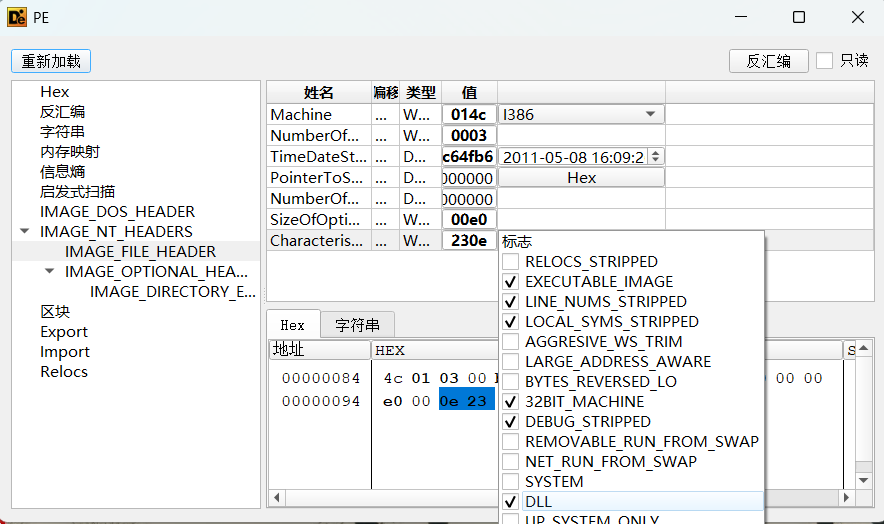Image resolution: width=884 pixels, height=524 pixels.
Task: Uncheck the DLL flag
Action: [x=511, y=501]
